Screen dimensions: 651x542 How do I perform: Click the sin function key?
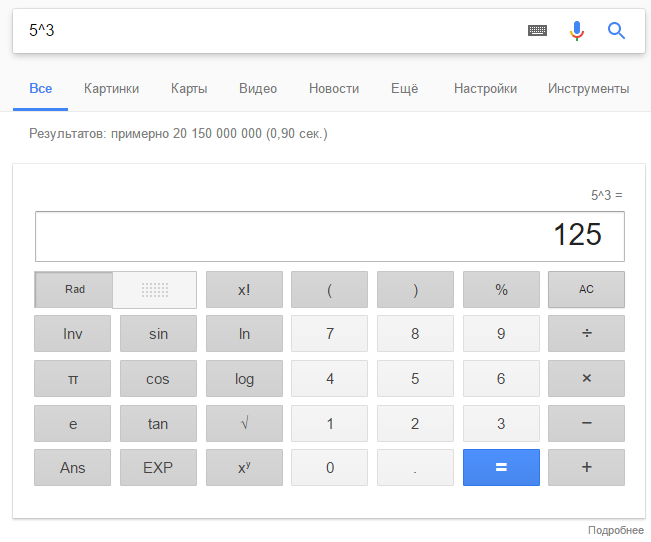158,334
